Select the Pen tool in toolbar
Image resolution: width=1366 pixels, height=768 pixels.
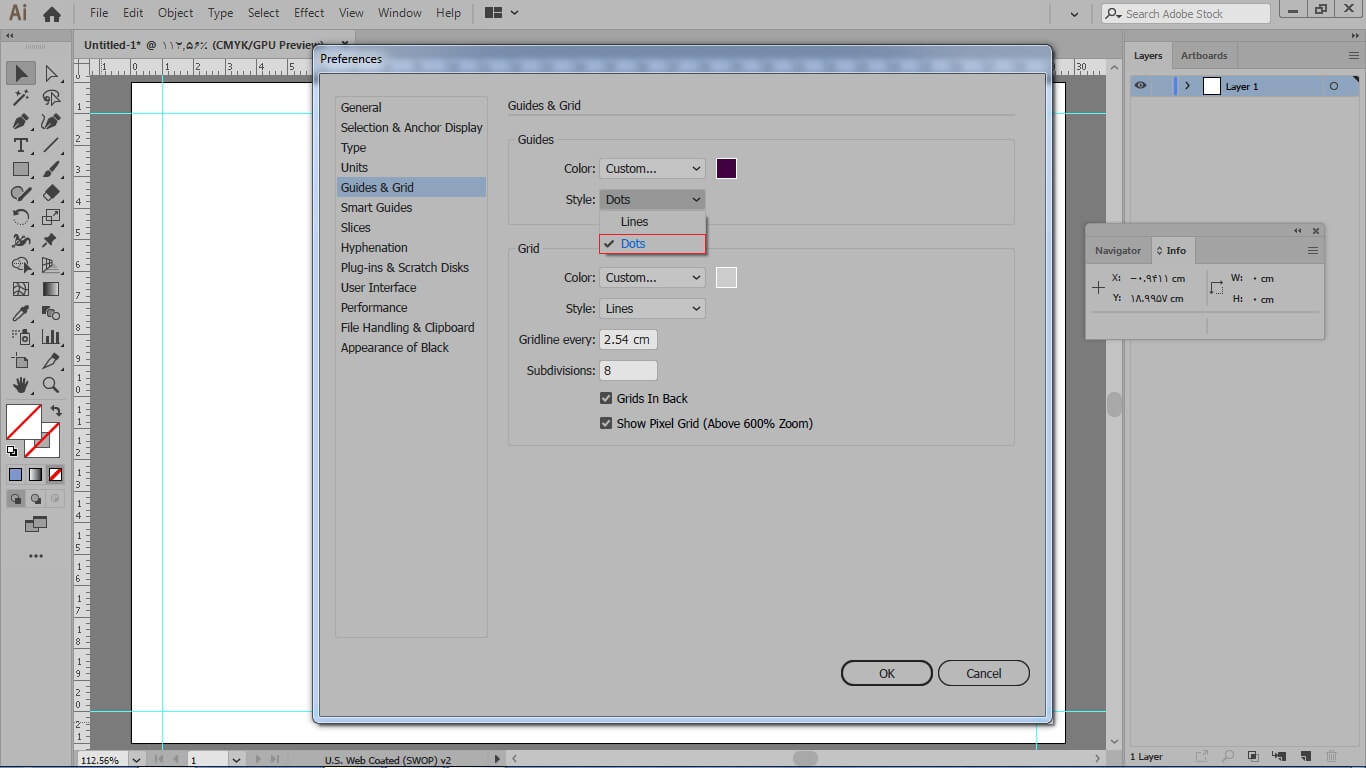point(20,121)
